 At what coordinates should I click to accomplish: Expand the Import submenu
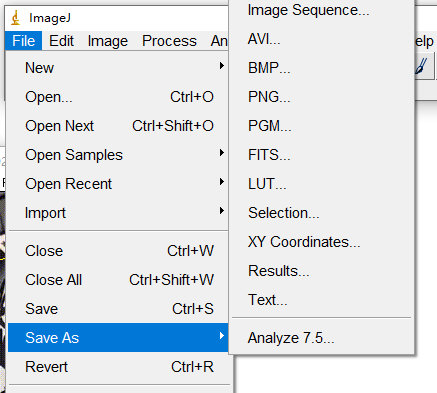click(118, 213)
